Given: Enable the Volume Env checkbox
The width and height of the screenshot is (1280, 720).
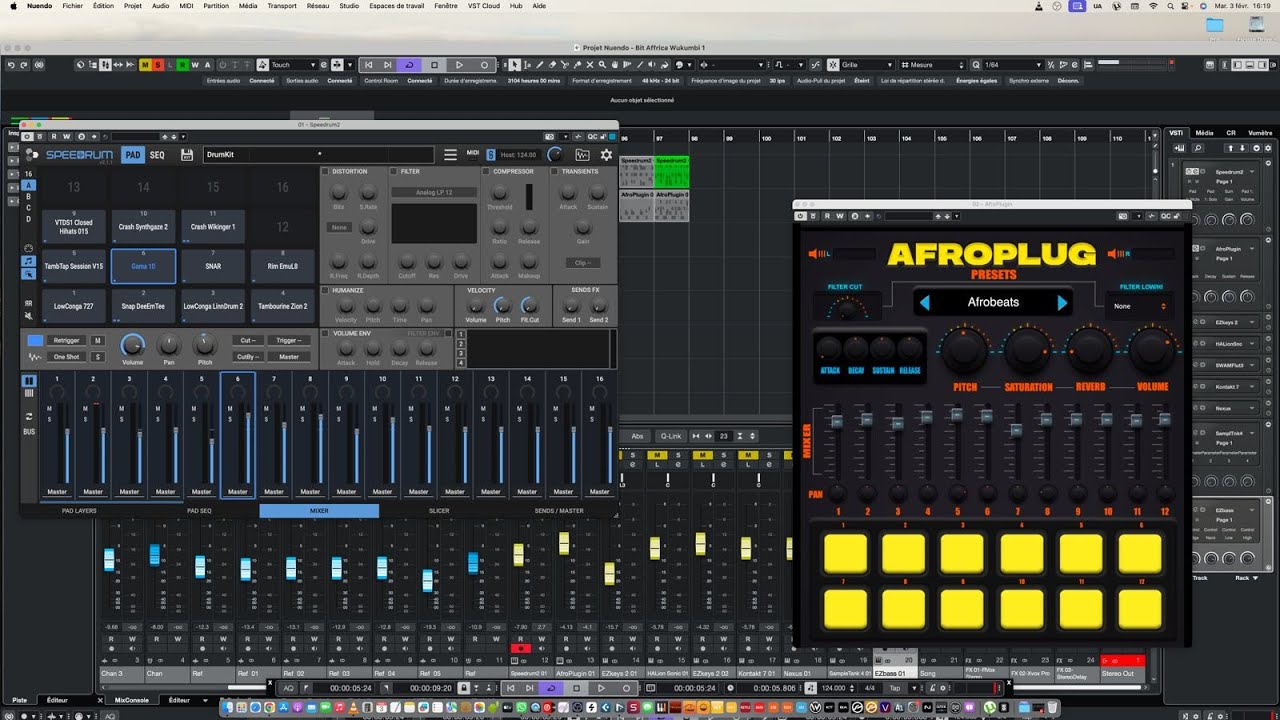Looking at the screenshot, I should click(325, 333).
